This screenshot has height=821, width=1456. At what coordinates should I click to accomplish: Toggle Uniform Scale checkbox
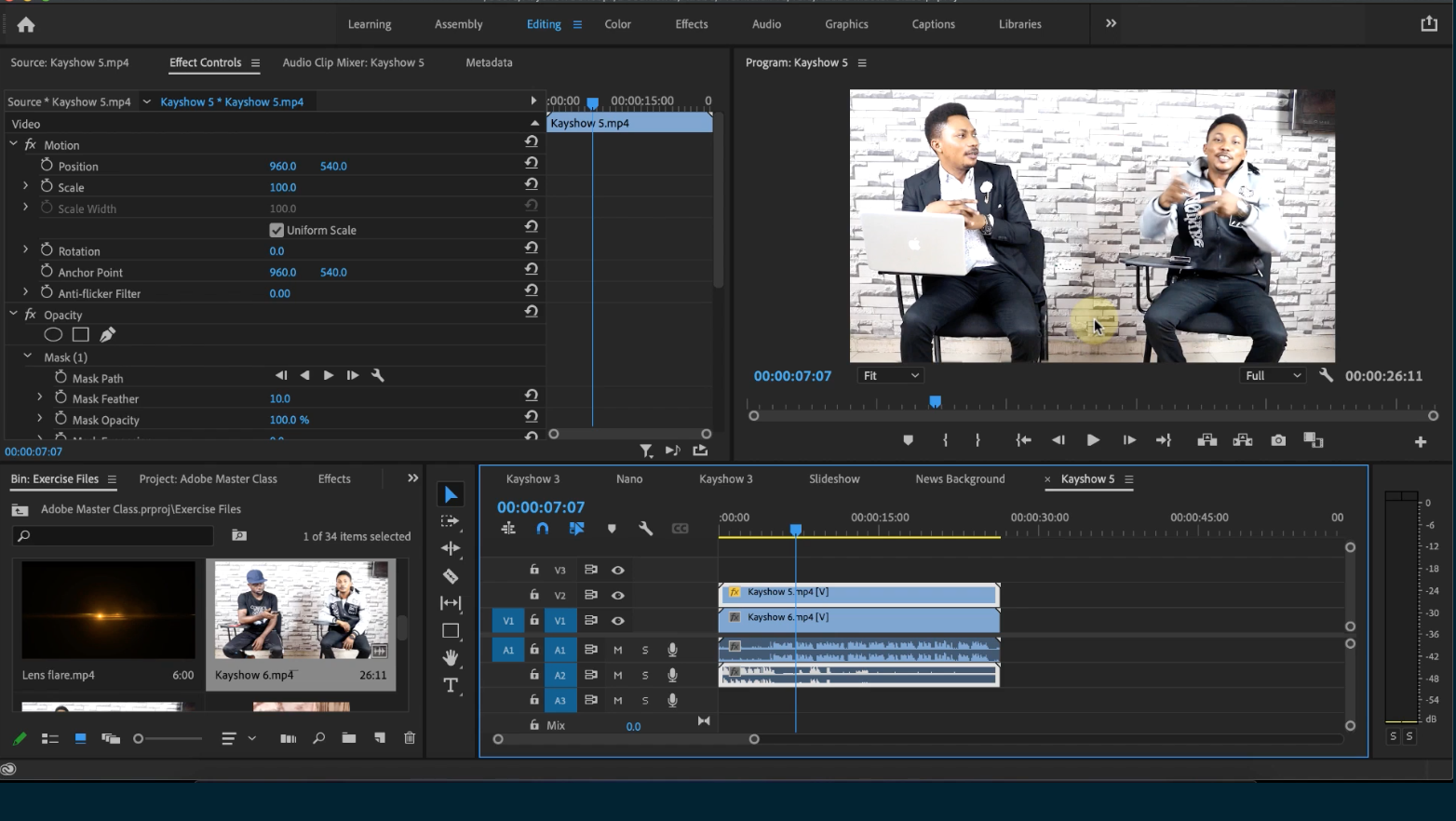(276, 230)
